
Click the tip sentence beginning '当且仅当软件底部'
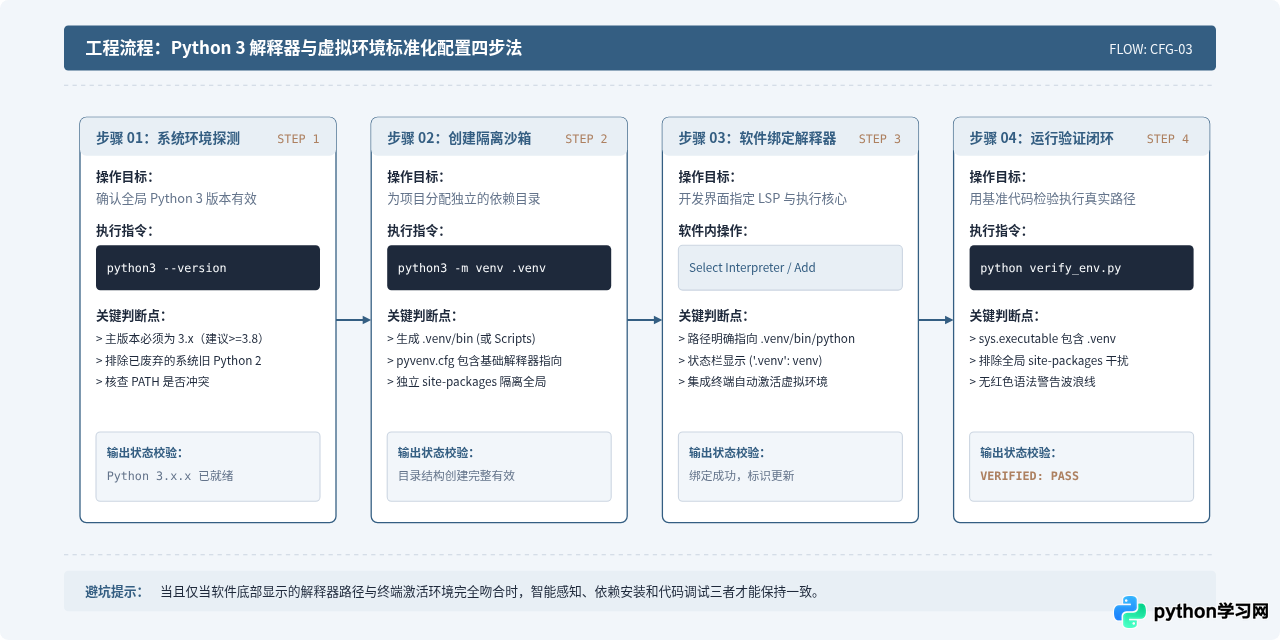490,592
